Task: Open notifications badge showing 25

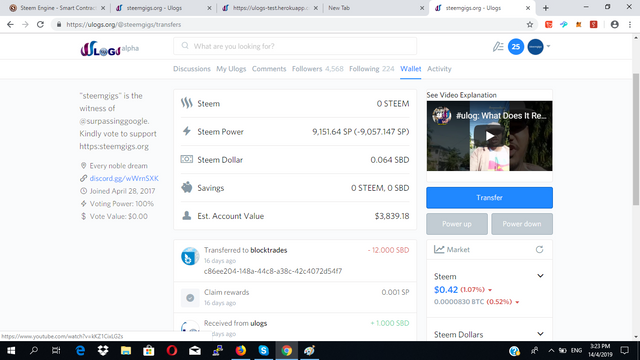Action: [x=516, y=47]
